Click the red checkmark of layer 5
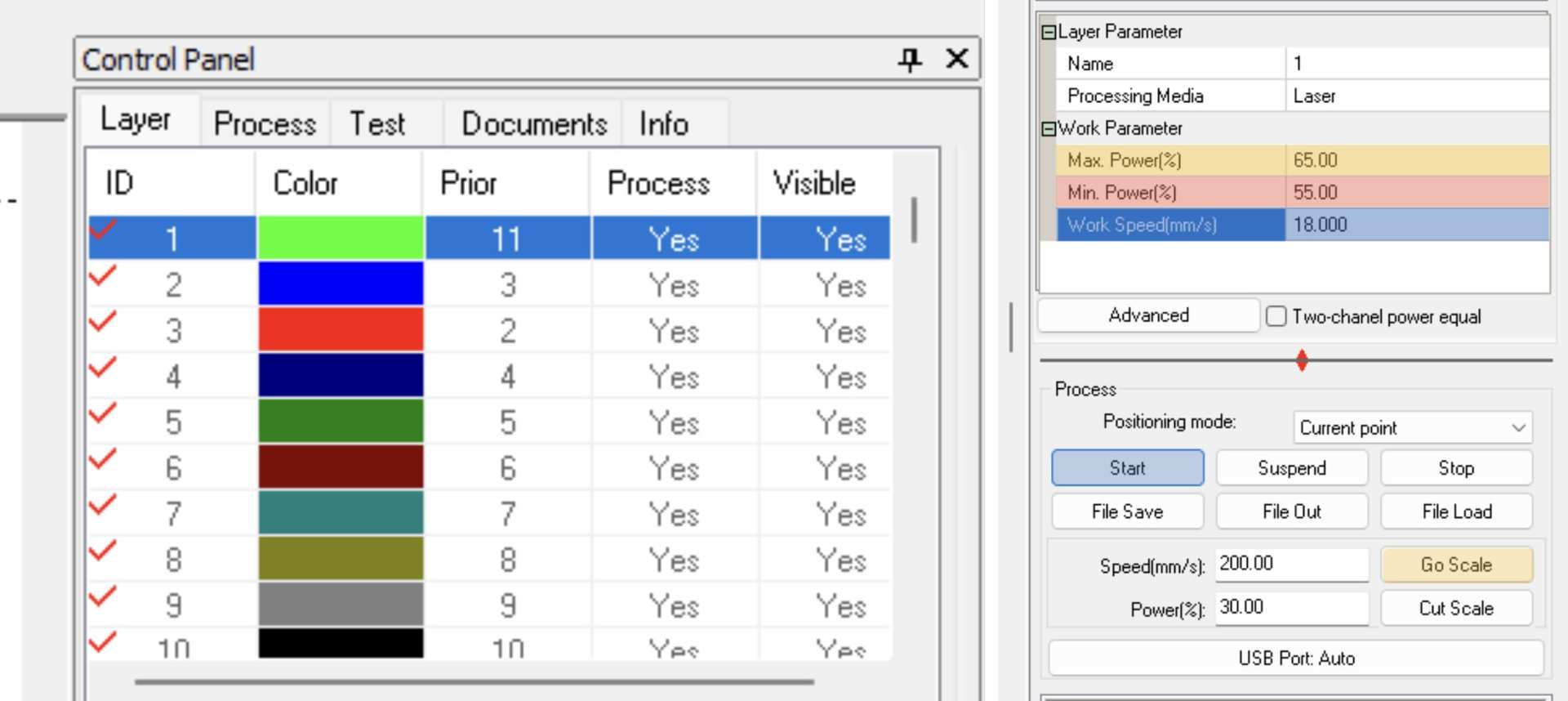 click(x=102, y=415)
